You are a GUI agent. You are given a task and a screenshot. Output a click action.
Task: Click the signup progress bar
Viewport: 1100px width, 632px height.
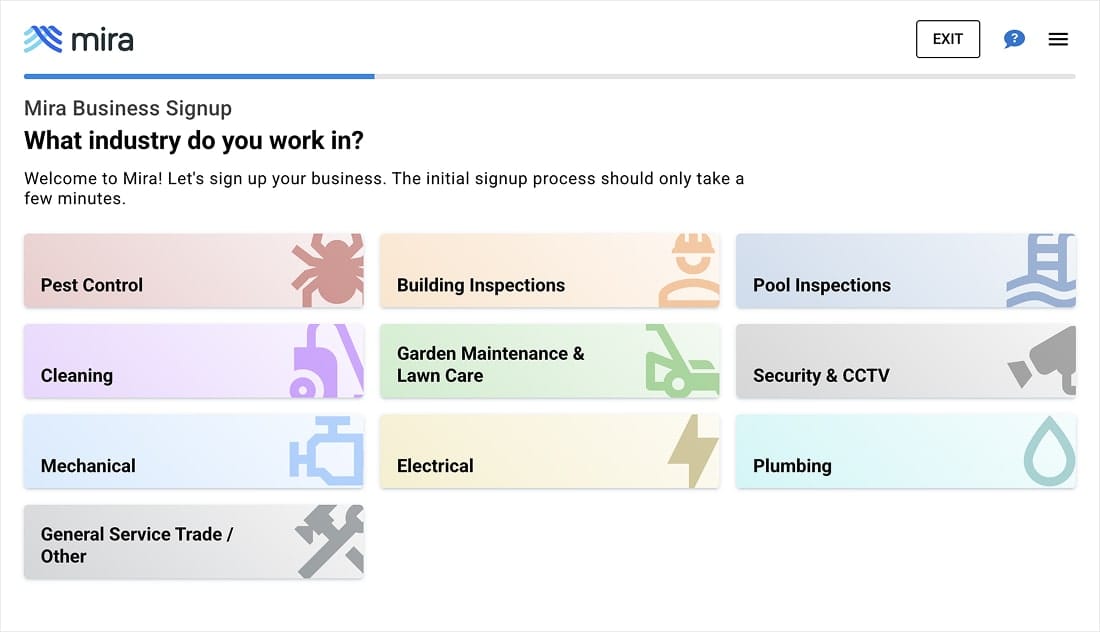[x=549, y=76]
